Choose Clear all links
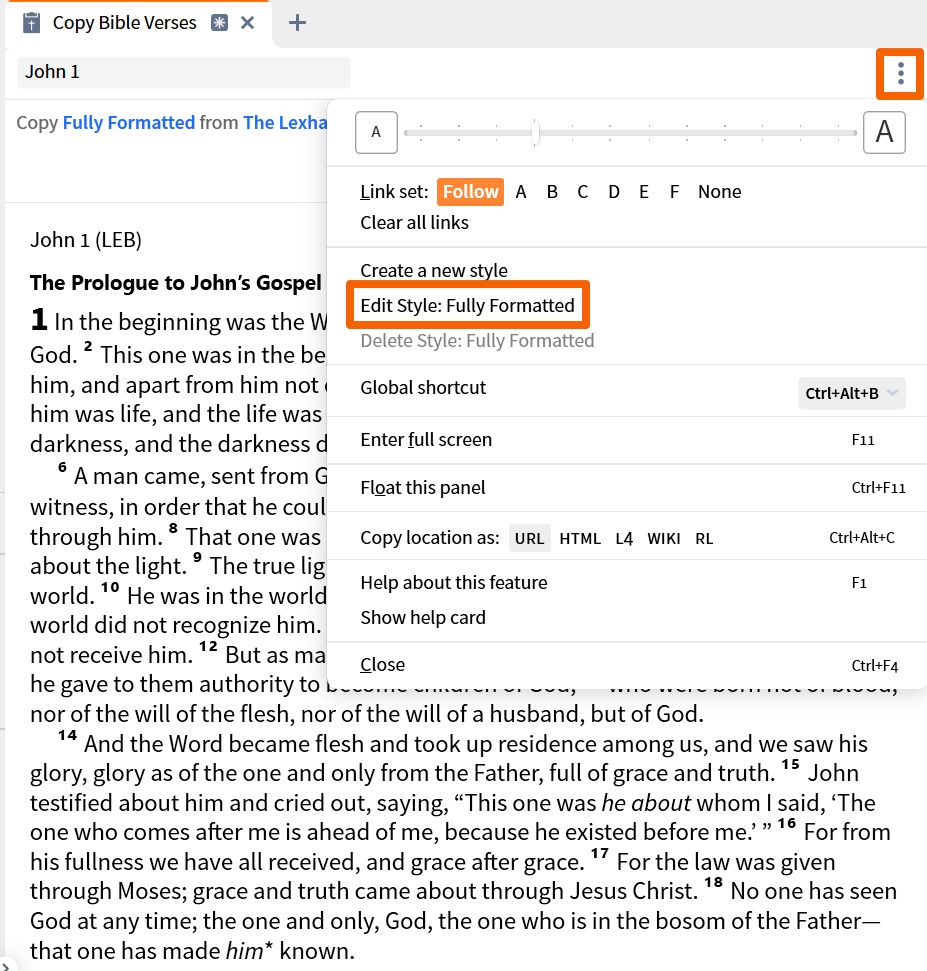 coord(414,223)
